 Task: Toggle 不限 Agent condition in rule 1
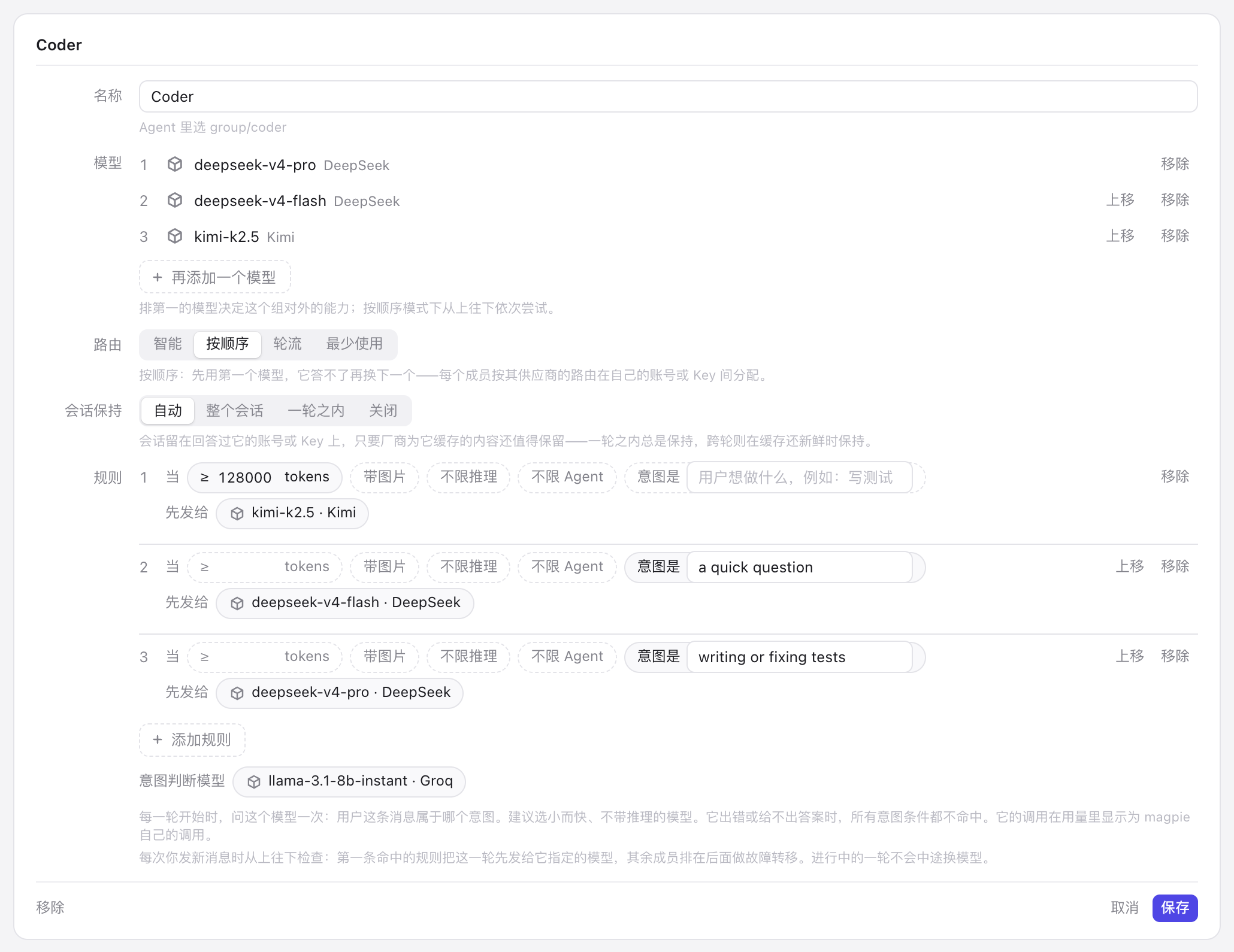click(x=567, y=477)
